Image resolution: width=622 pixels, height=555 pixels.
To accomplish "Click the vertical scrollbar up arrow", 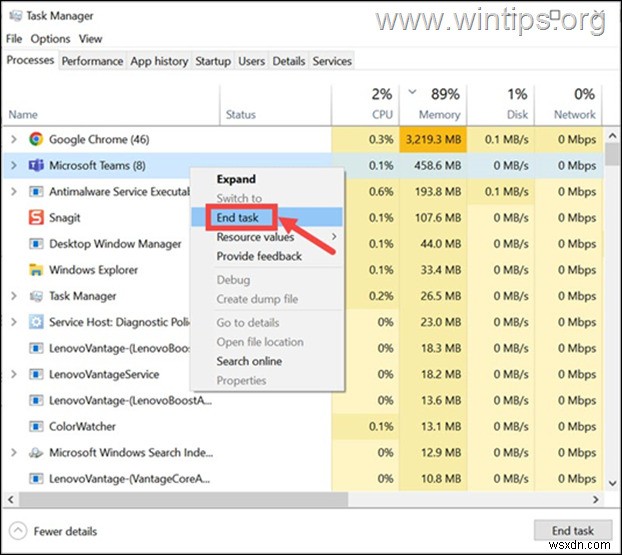I will tap(612, 136).
